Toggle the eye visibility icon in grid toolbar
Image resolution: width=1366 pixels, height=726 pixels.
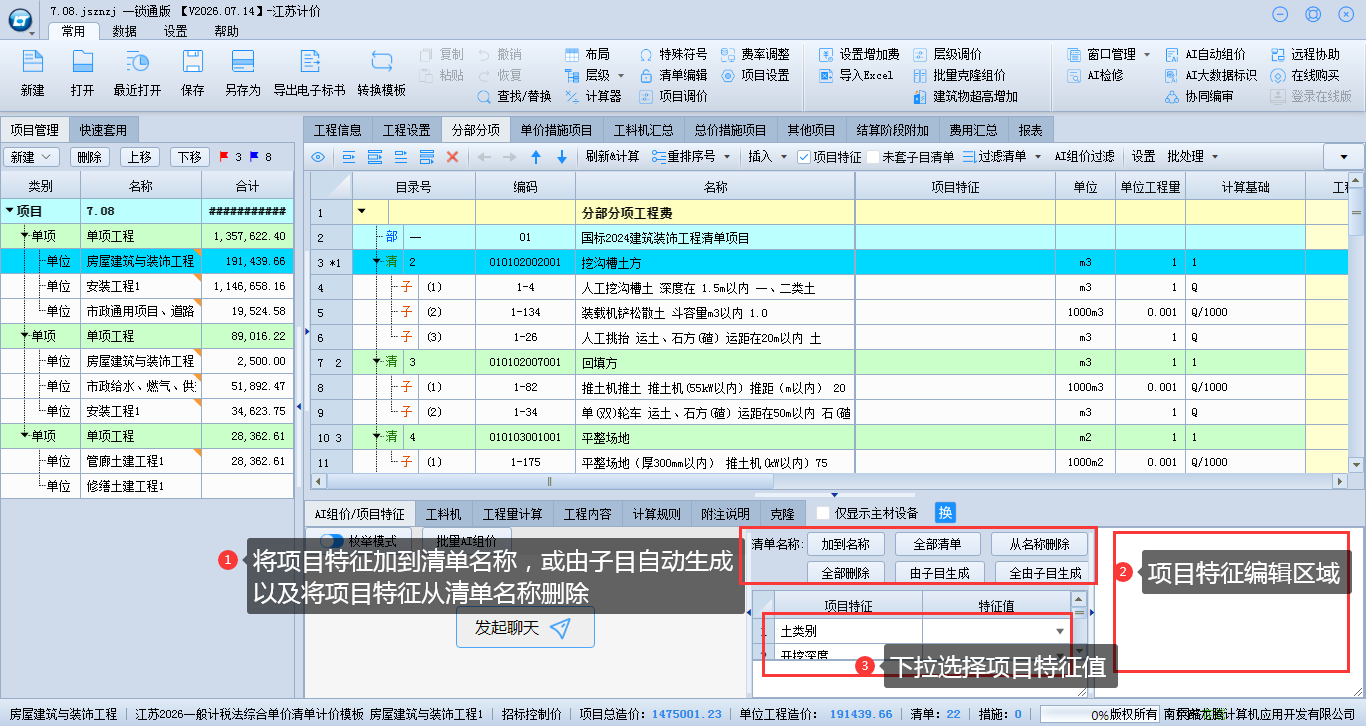318,157
